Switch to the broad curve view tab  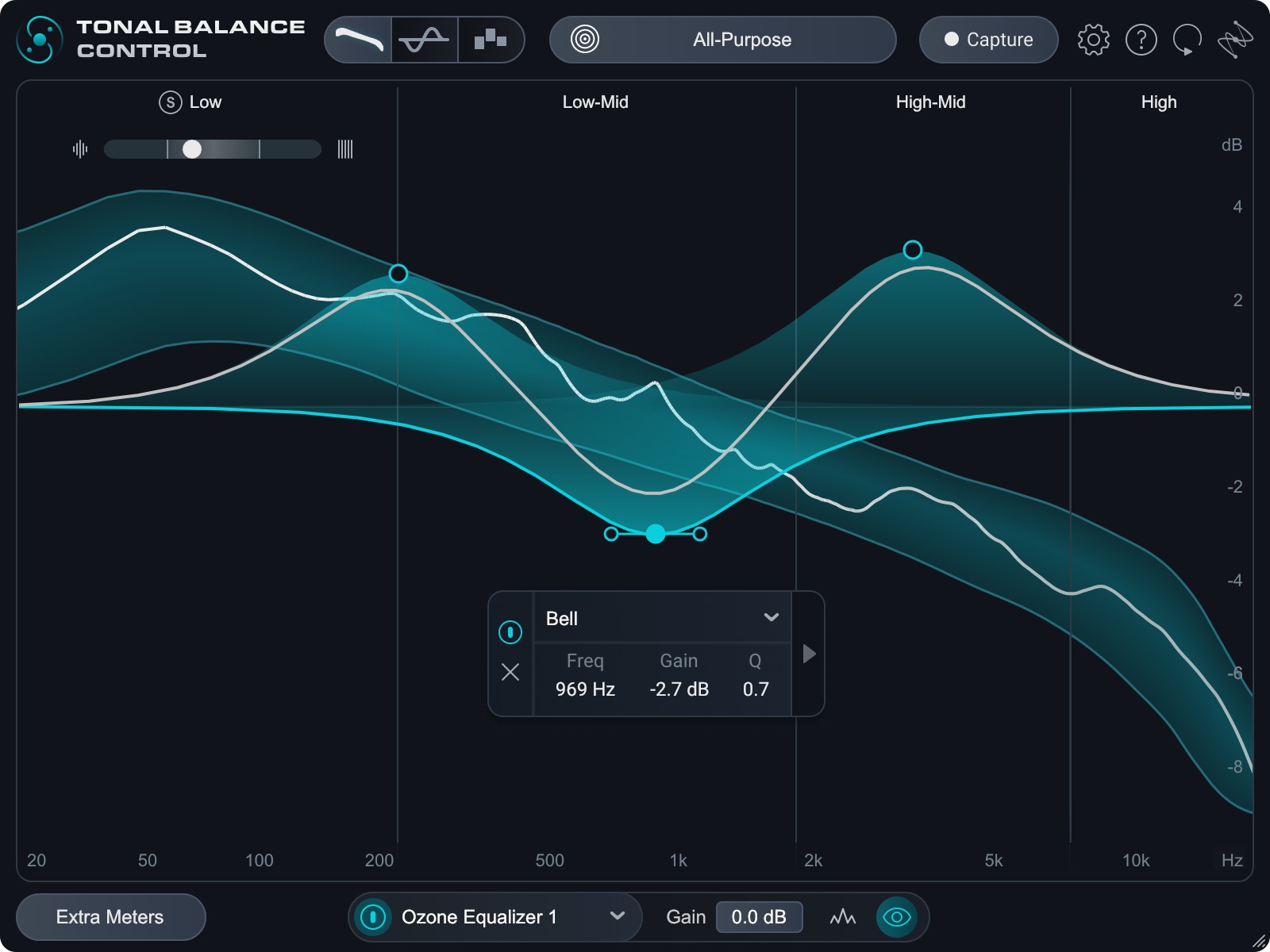click(359, 40)
